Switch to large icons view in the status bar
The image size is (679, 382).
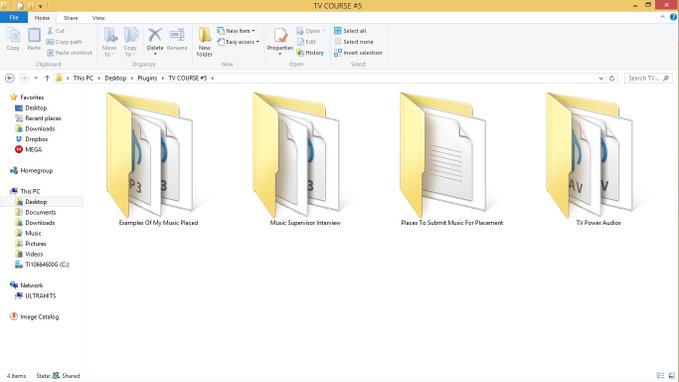(672, 376)
